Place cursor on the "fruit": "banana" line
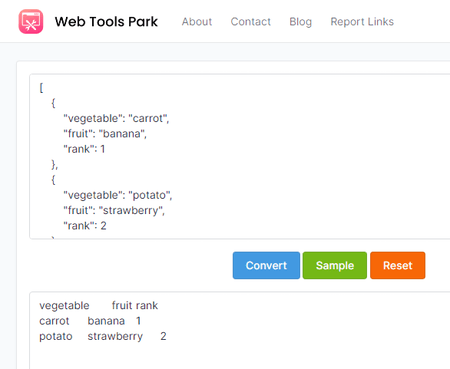The height and width of the screenshot is (369, 450). tap(105, 134)
